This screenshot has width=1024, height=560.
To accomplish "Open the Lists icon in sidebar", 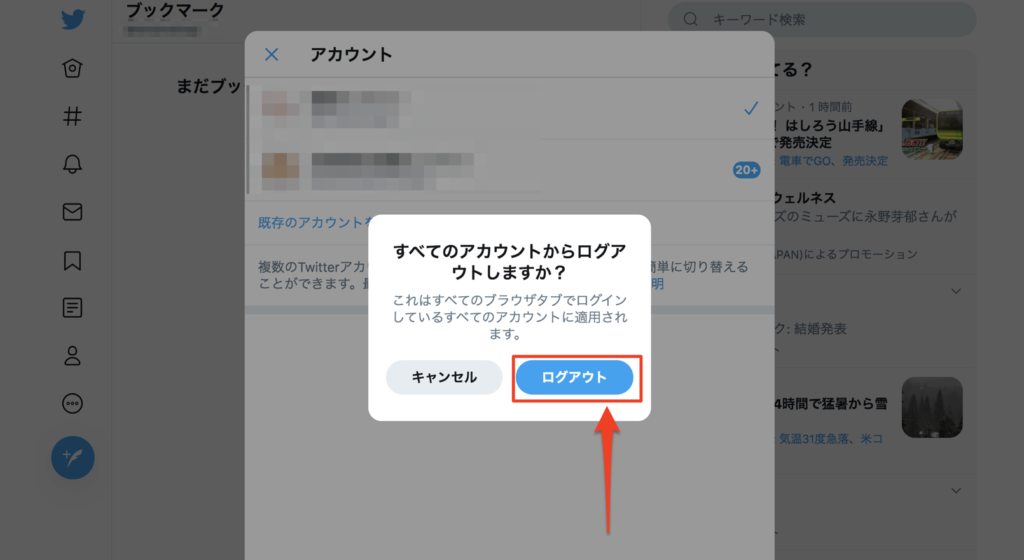I will pos(72,307).
